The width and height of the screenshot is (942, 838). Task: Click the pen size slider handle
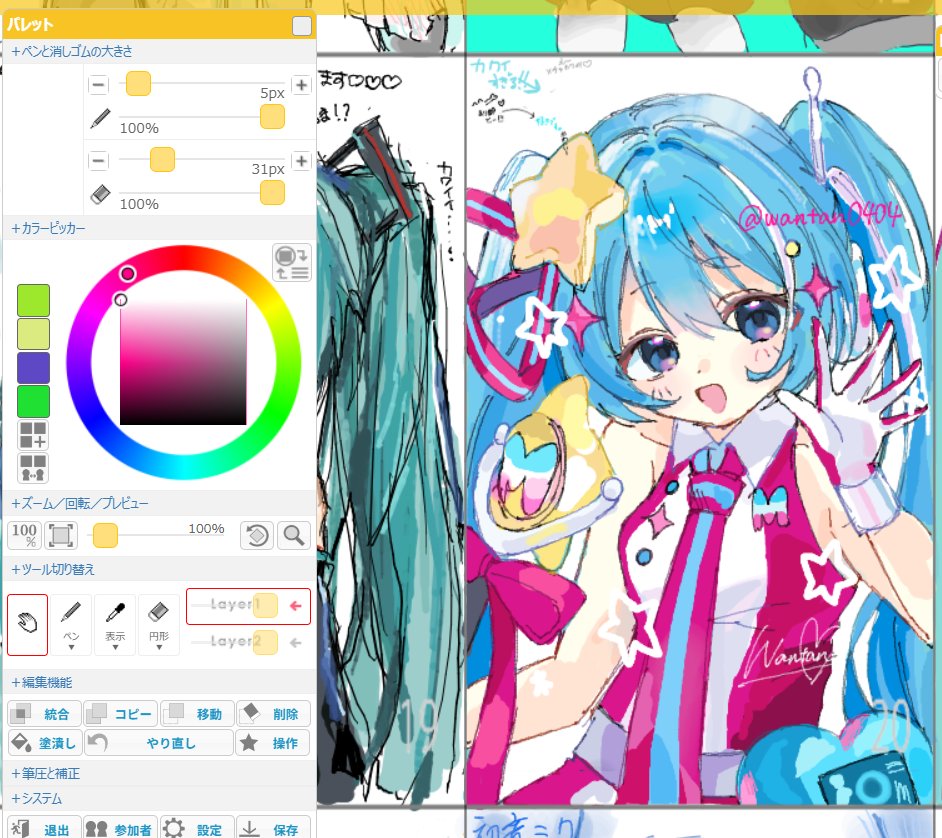point(138,83)
